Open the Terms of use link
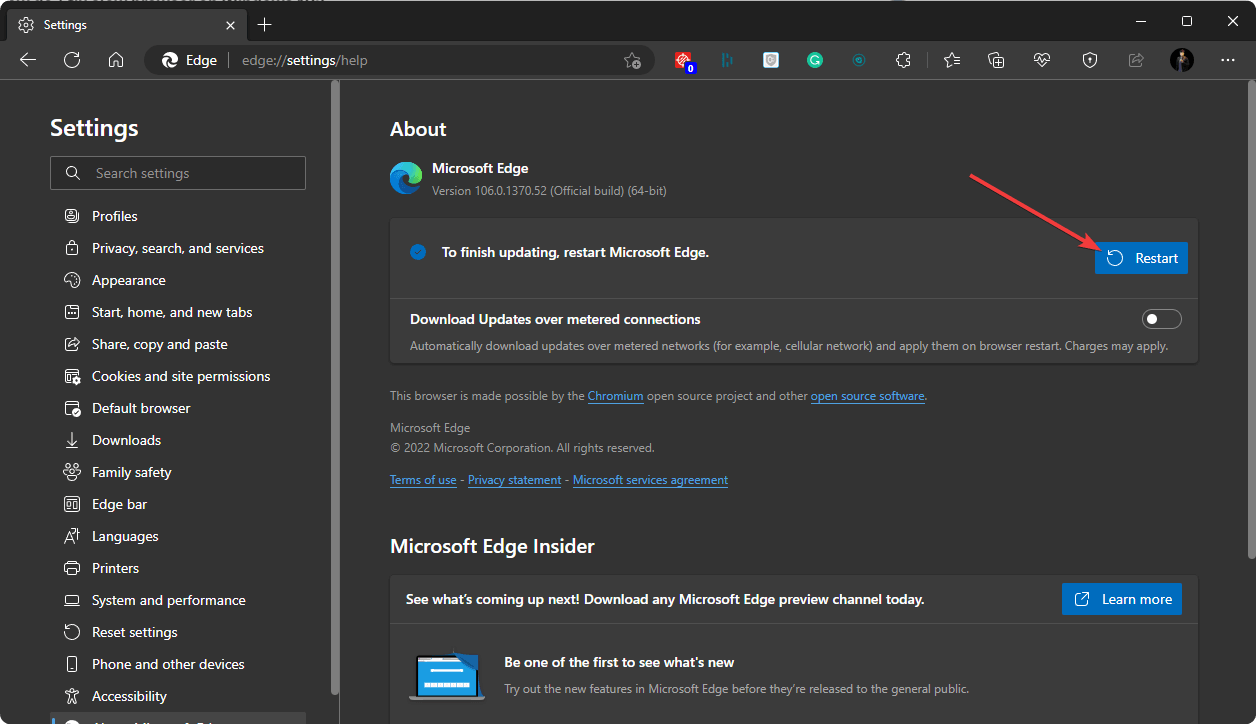Image resolution: width=1256 pixels, height=724 pixels. click(x=423, y=480)
